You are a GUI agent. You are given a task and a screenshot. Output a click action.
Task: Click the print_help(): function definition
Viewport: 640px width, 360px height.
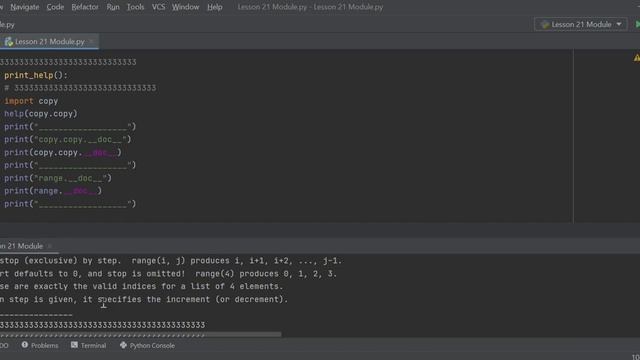coord(36,76)
